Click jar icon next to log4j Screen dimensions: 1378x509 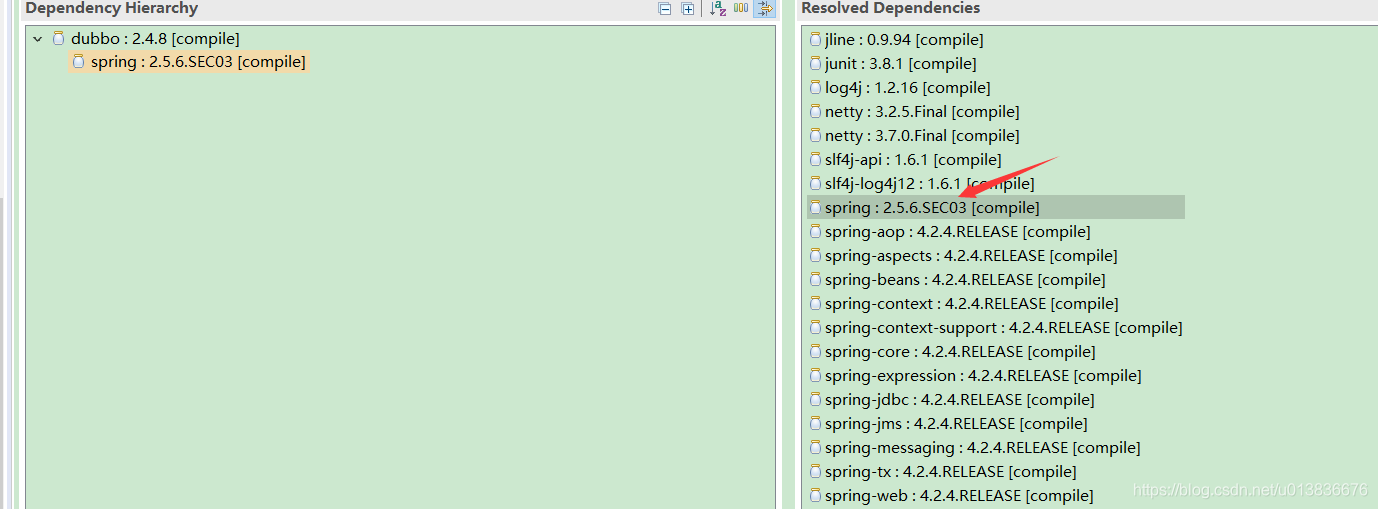click(x=815, y=88)
